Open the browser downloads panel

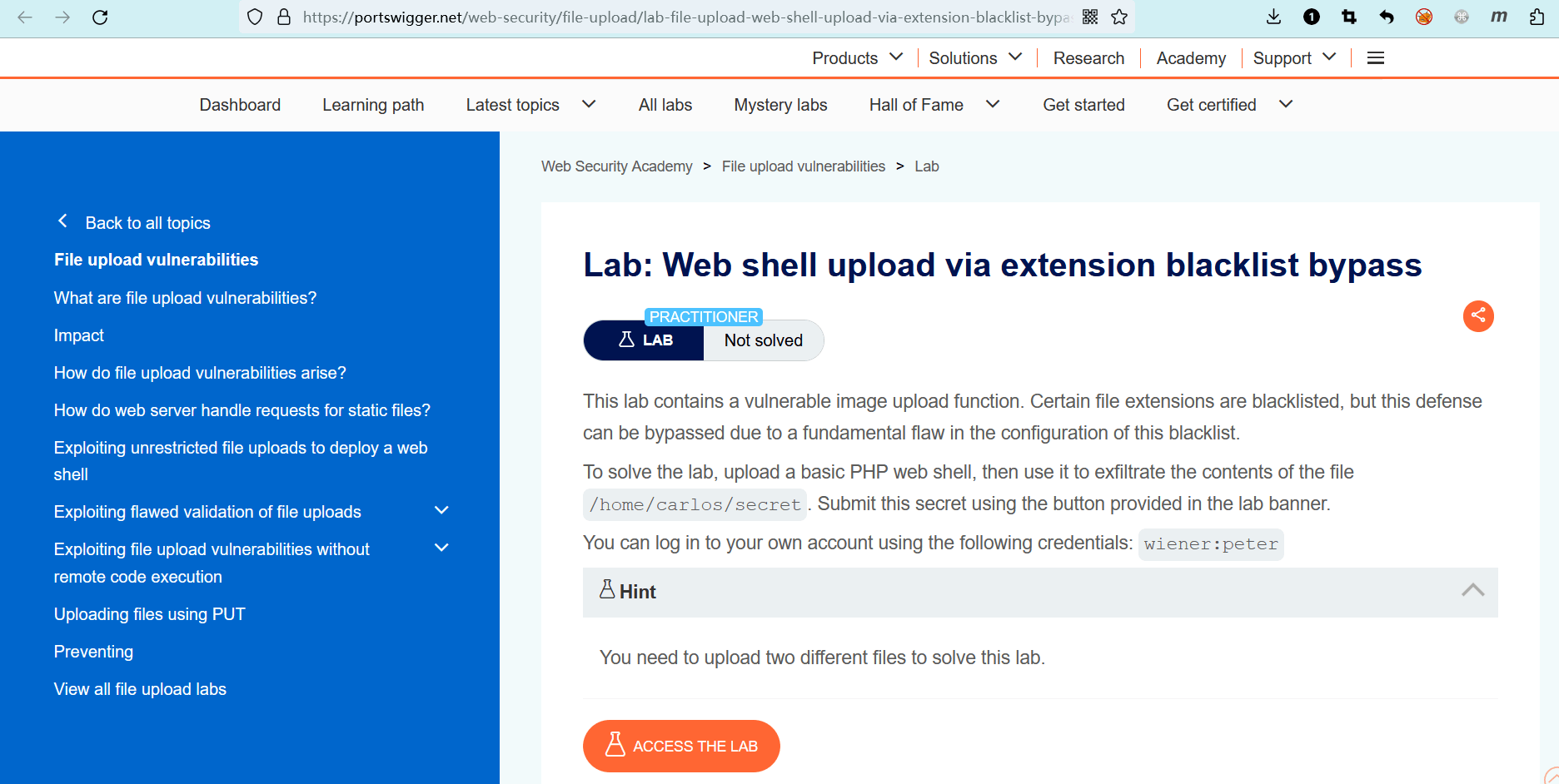pos(1273,17)
